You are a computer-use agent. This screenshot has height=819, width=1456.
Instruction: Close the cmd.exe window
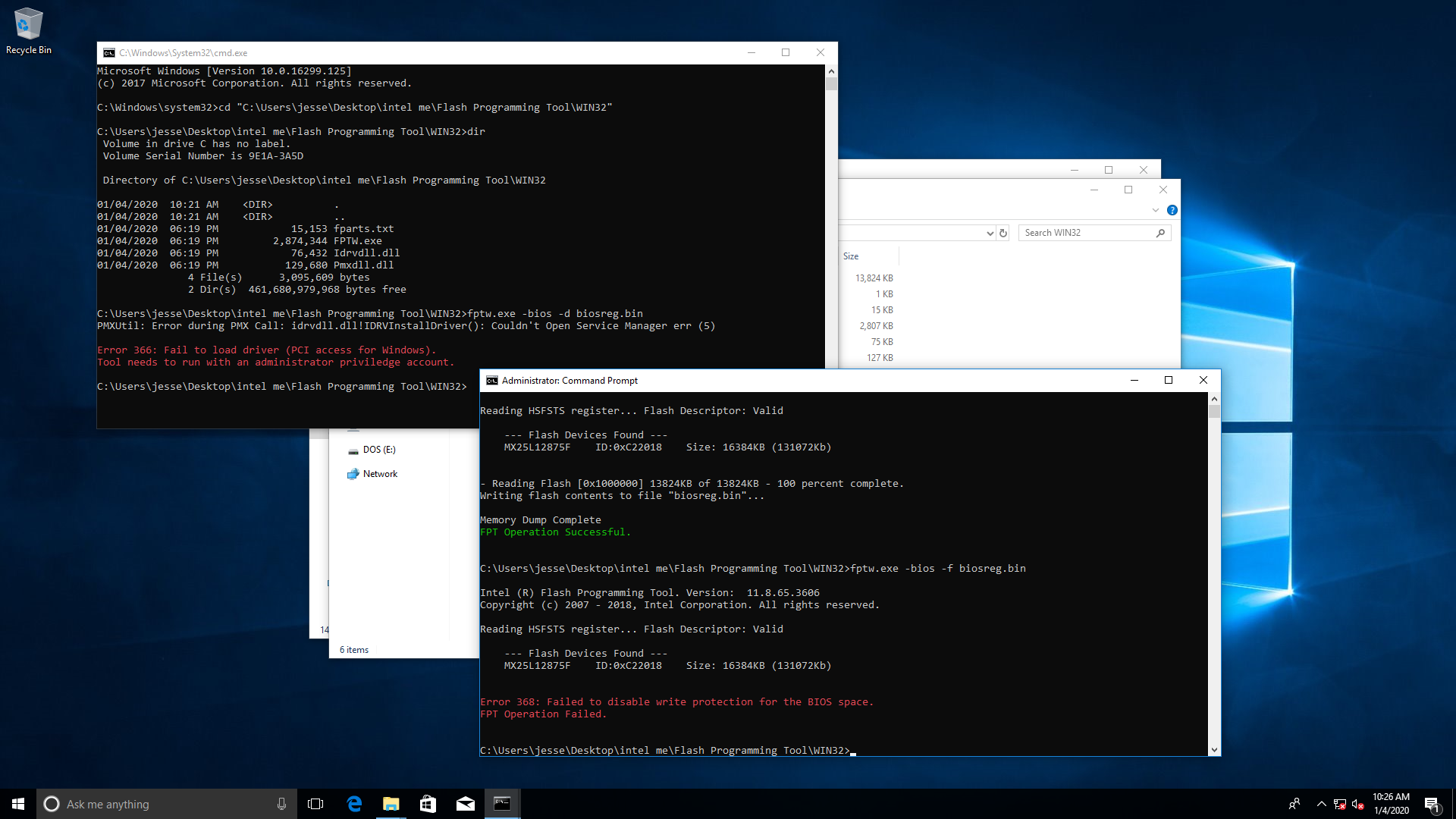(x=821, y=53)
